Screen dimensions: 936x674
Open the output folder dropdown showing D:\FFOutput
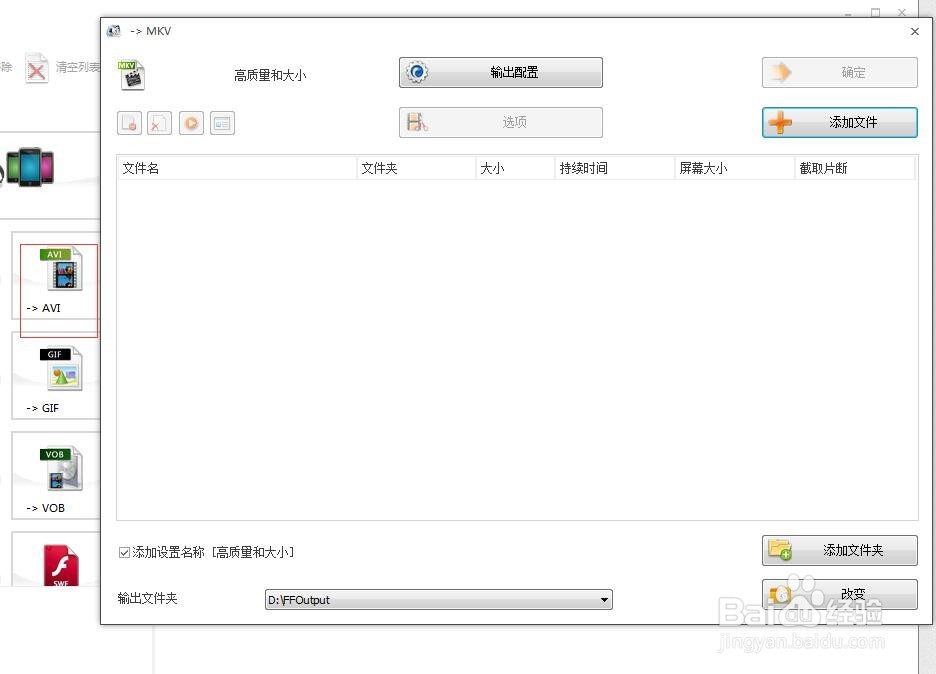[603, 599]
